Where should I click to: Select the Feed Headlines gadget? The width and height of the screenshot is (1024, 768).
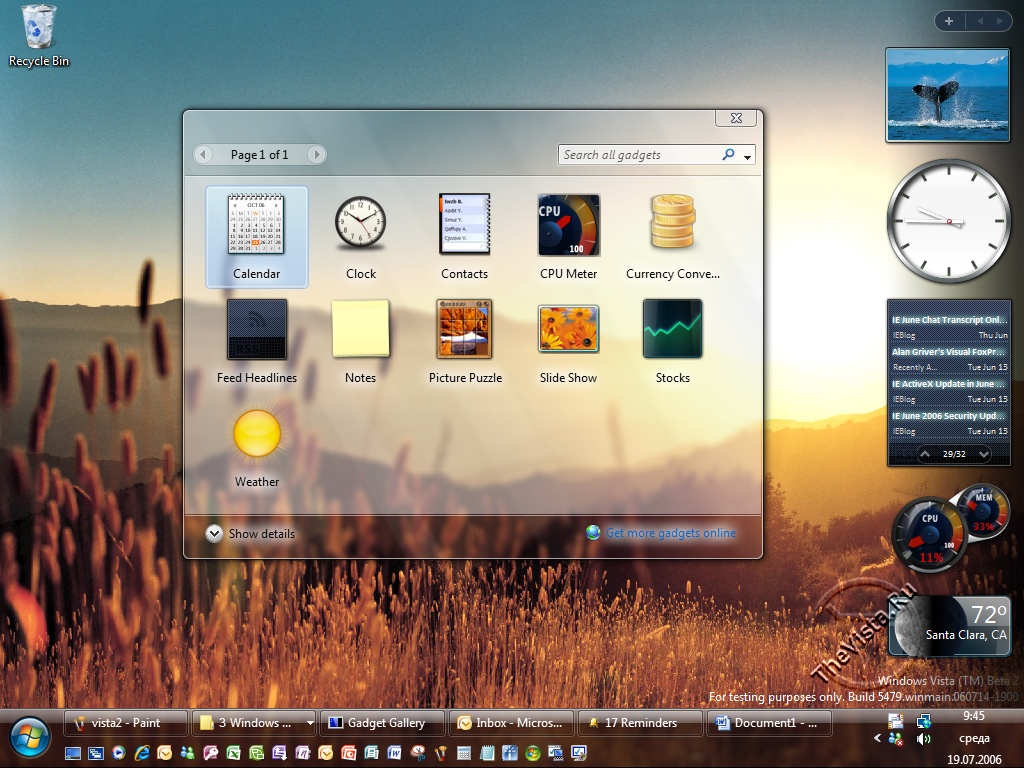pos(257,329)
